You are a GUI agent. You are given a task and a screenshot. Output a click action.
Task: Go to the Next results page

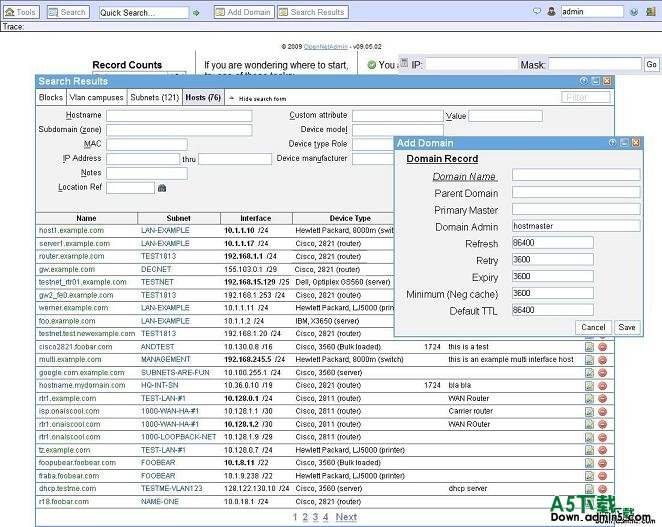pyautogui.click(x=346, y=517)
